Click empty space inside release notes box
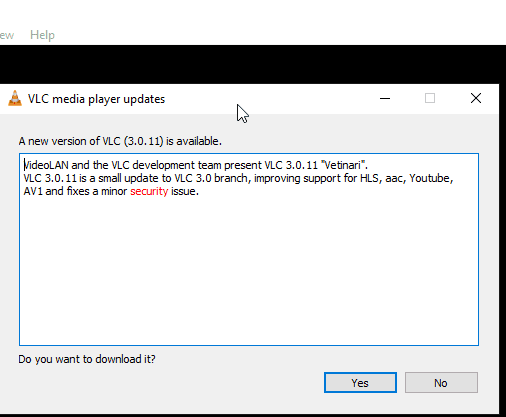The width and height of the screenshot is (506, 417). pyautogui.click(x=249, y=270)
